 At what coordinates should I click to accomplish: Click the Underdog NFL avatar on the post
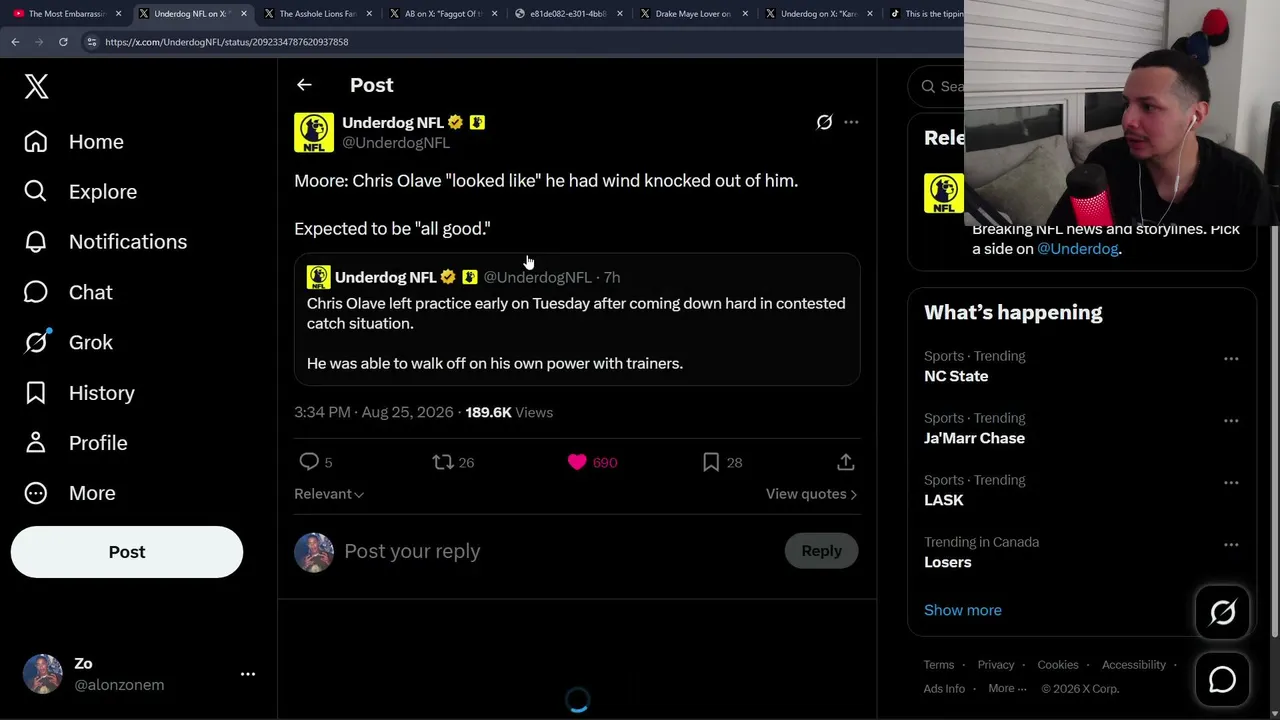coord(314,133)
